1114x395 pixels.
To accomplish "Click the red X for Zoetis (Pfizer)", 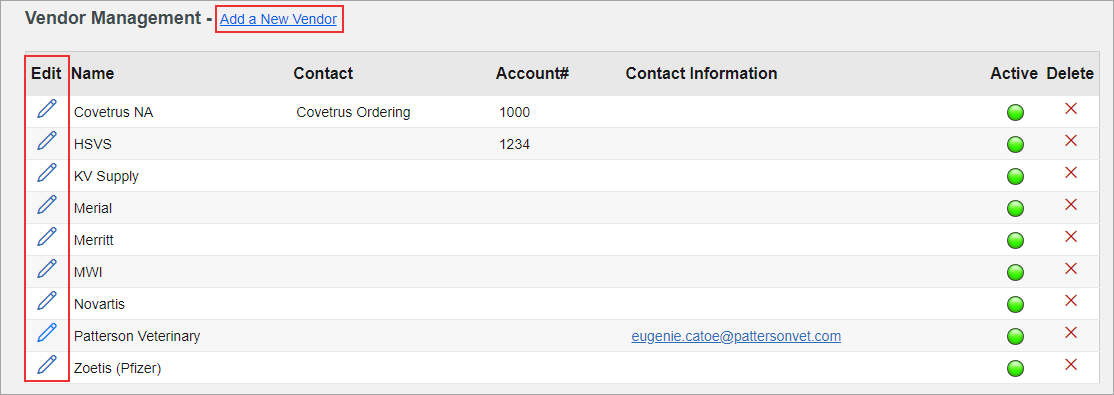I will tap(1071, 364).
